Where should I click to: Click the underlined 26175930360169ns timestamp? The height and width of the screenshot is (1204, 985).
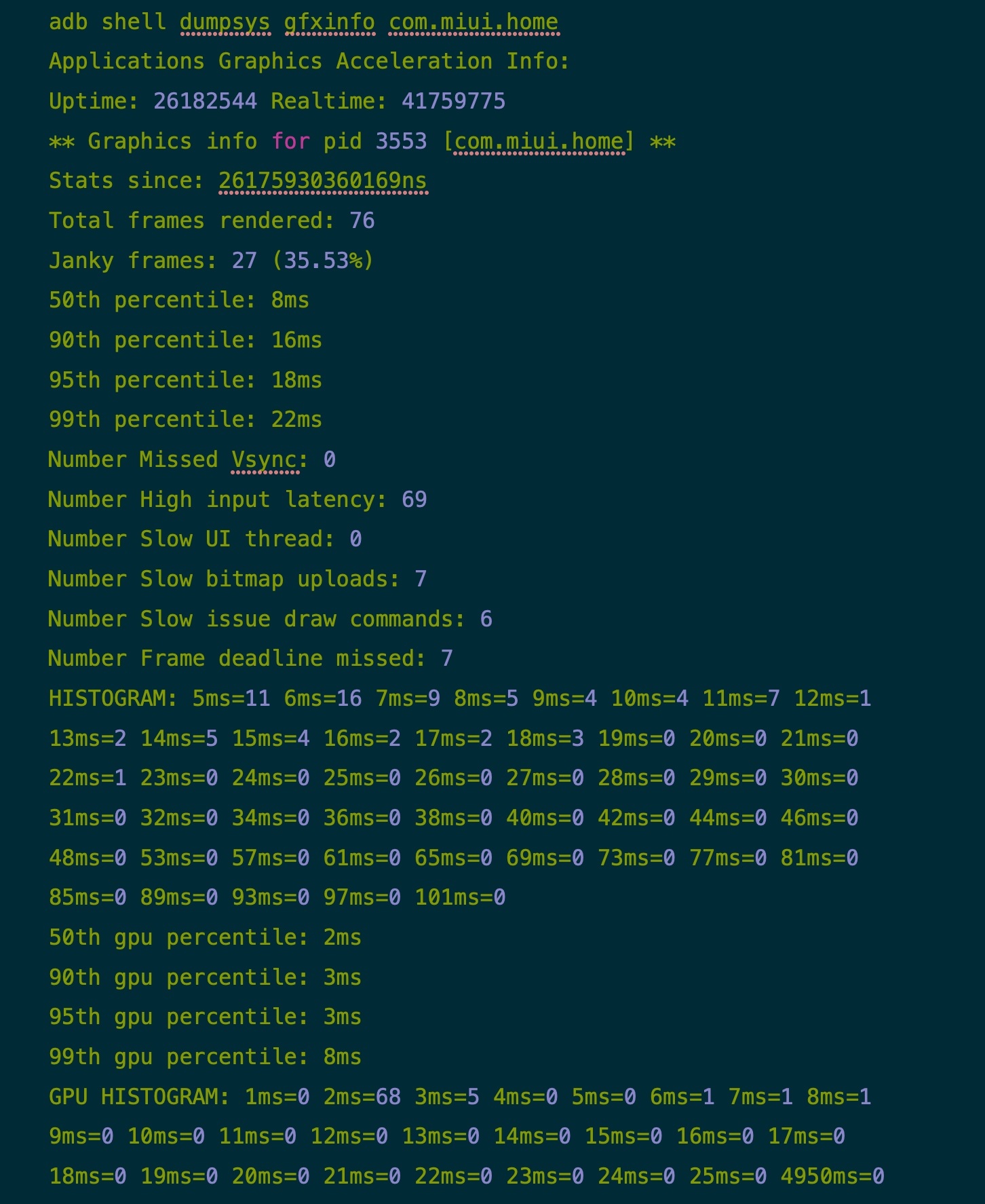[323, 181]
